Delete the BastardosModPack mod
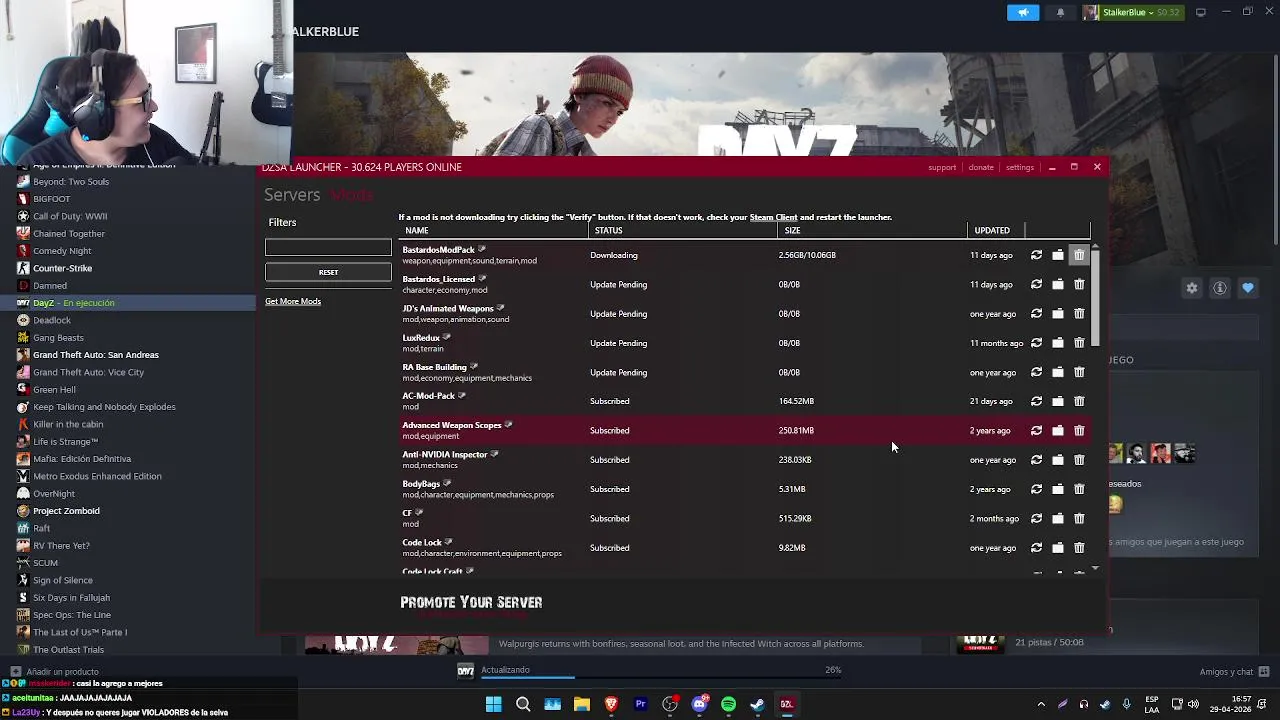The height and width of the screenshot is (720, 1280). point(1079,255)
